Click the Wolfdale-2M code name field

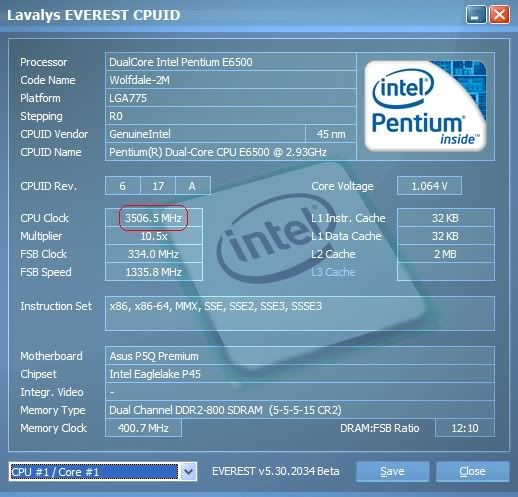[x=231, y=80]
